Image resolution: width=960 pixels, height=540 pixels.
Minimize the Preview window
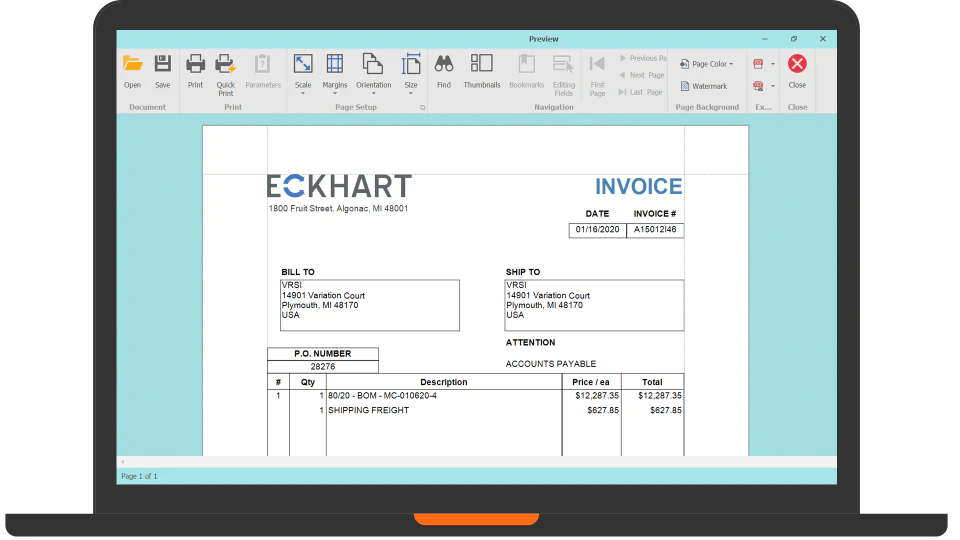coord(765,39)
